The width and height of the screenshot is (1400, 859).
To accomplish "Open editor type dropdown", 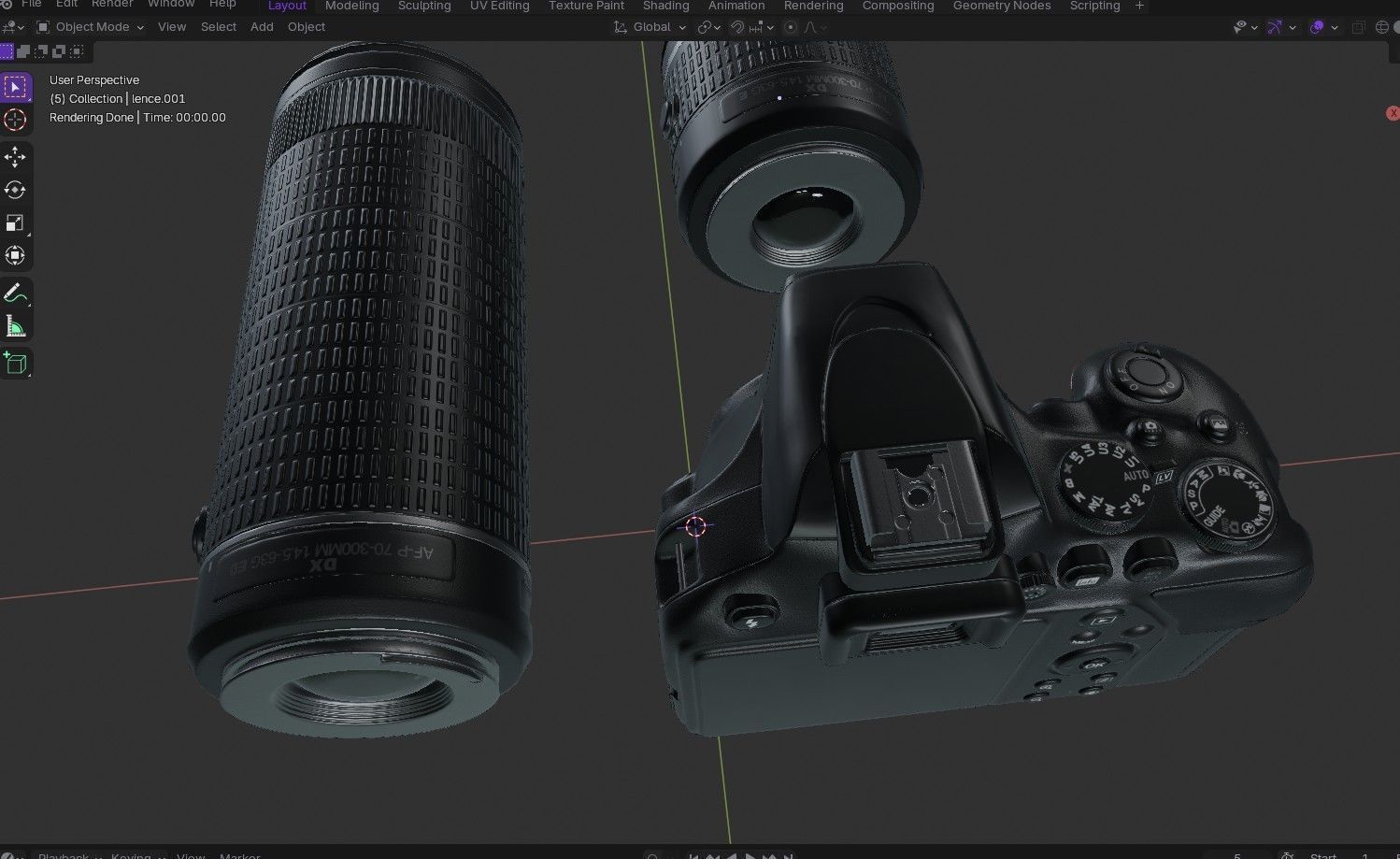I will point(13,27).
